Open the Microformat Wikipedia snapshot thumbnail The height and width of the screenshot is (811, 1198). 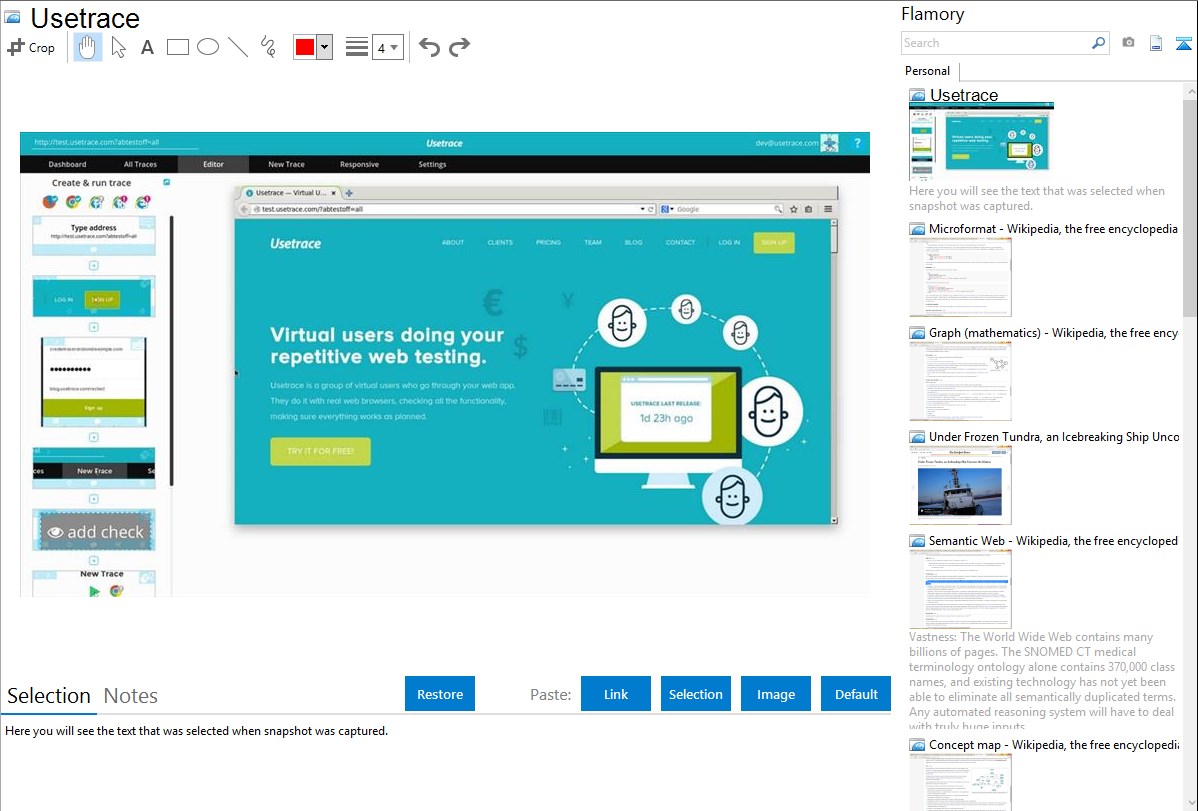[x=960, y=277]
